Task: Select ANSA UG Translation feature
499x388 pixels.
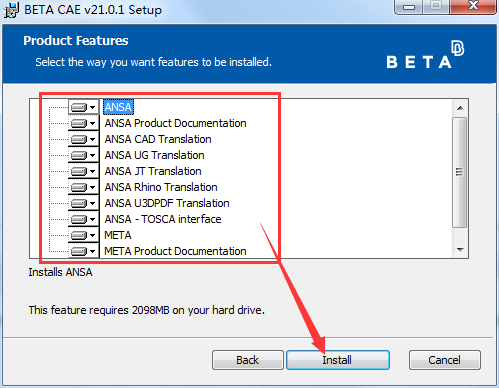Action: (154, 155)
